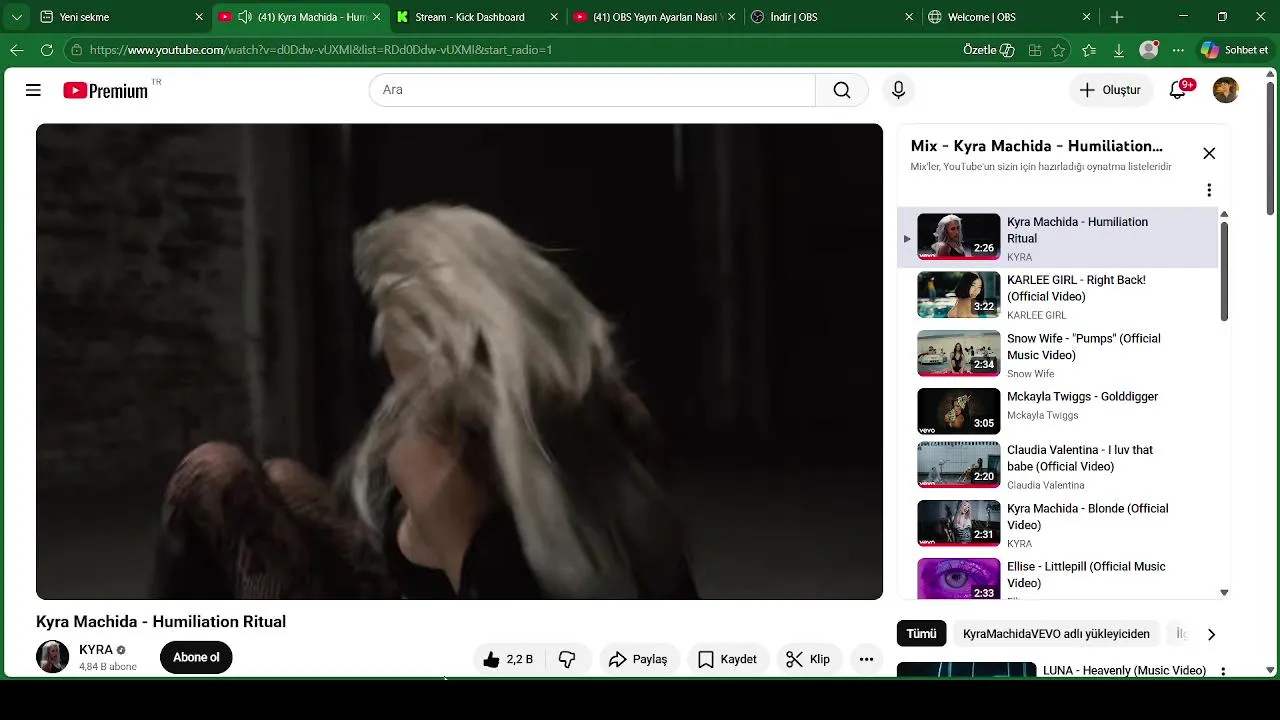Select Ellise - Littlepill playlist entry
Viewport: 1280px width, 720px height.
point(1058,578)
